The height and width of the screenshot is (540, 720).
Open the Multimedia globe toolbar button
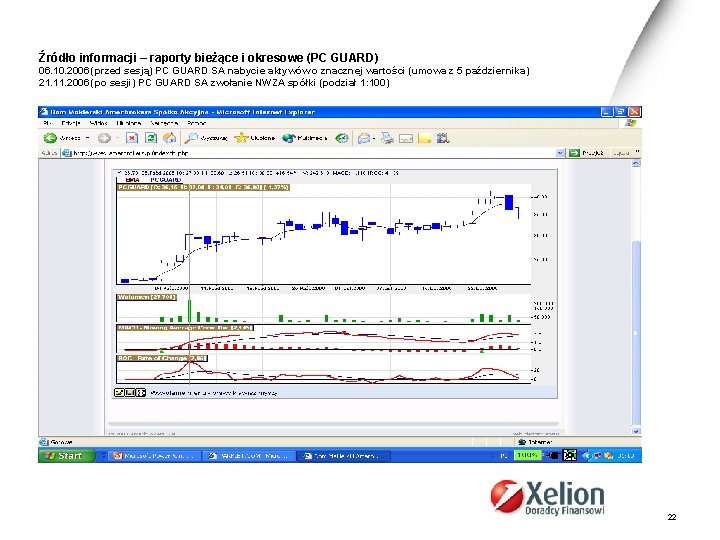(304, 138)
